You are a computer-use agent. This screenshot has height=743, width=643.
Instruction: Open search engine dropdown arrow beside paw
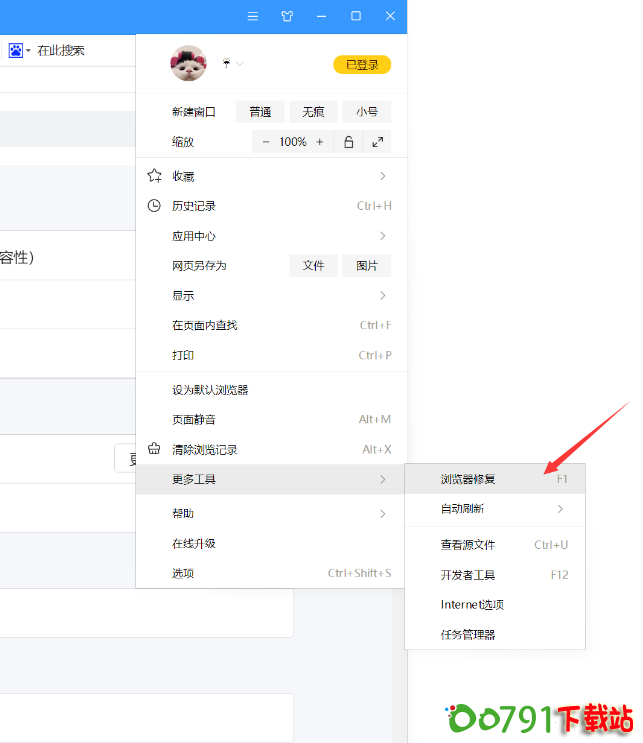[x=28, y=51]
